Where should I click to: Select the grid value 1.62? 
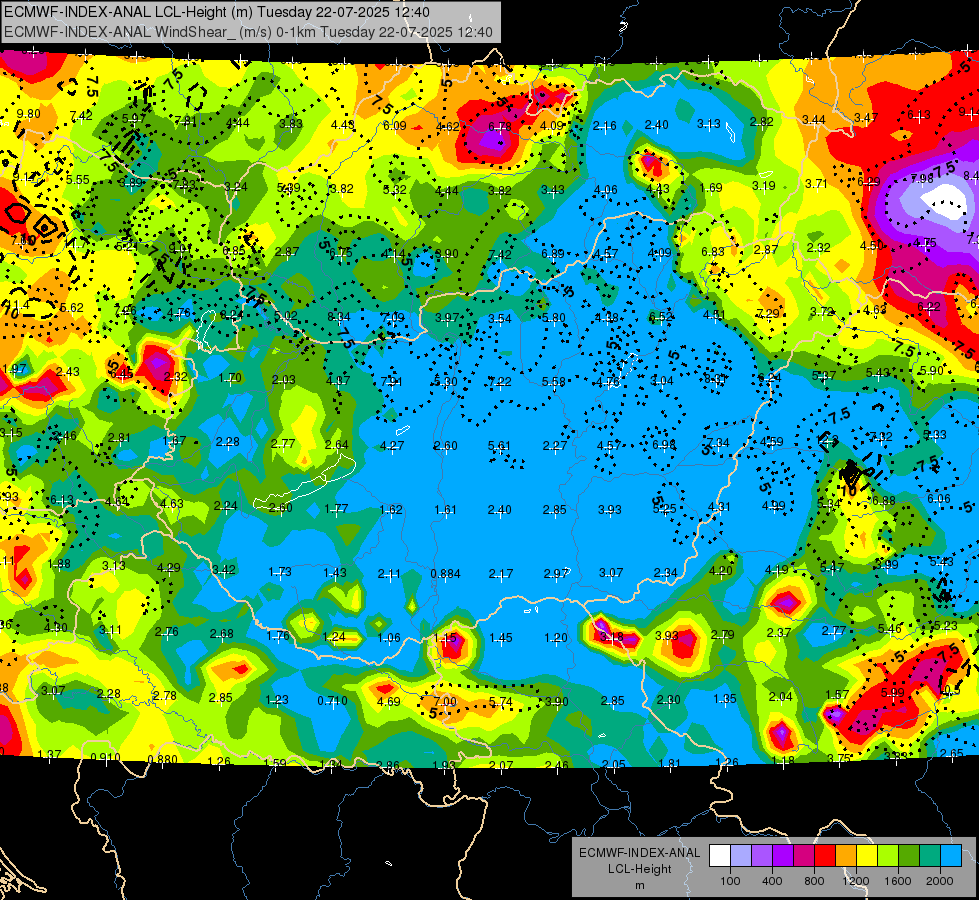391,510
